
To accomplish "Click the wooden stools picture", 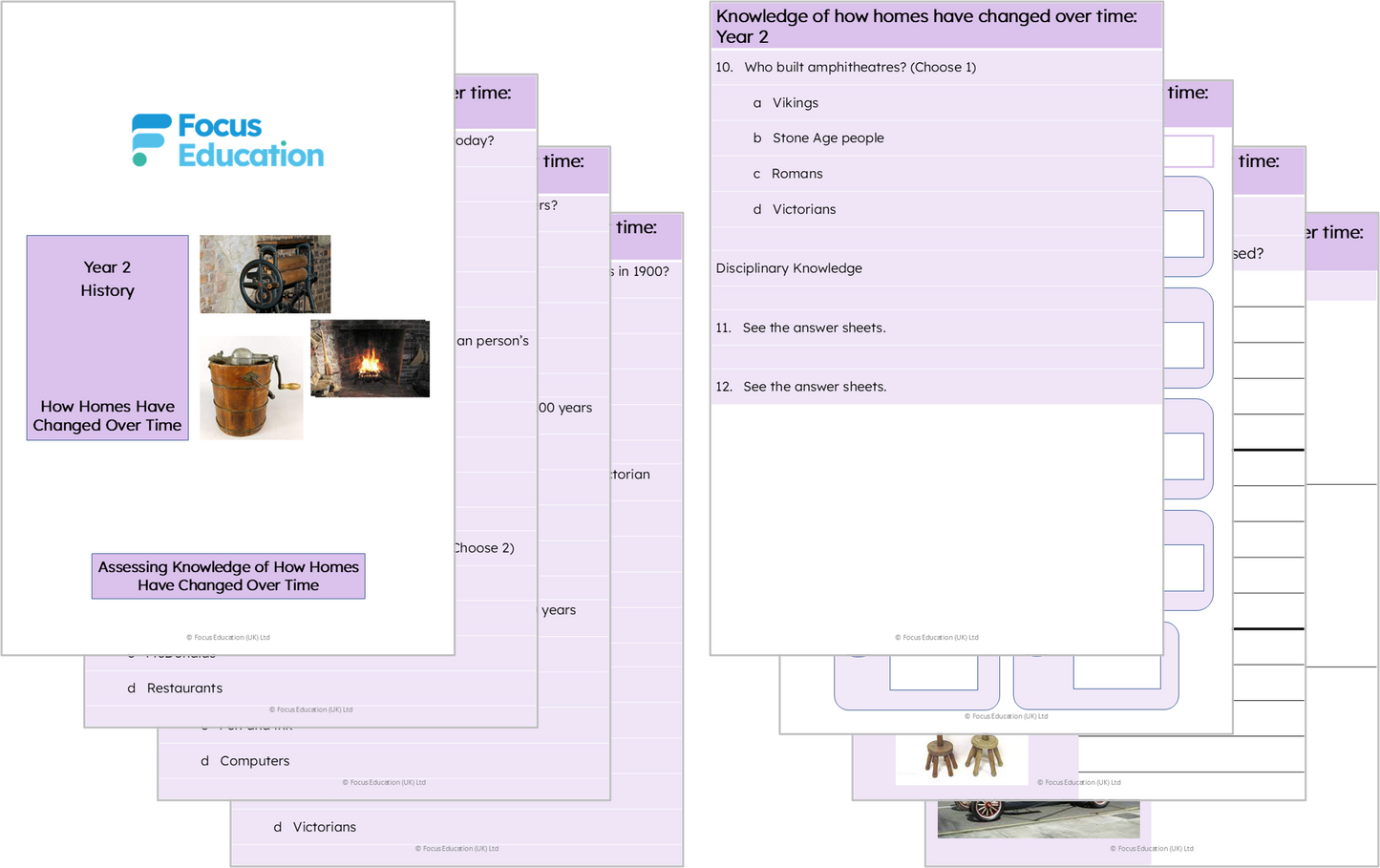I will coord(964,757).
